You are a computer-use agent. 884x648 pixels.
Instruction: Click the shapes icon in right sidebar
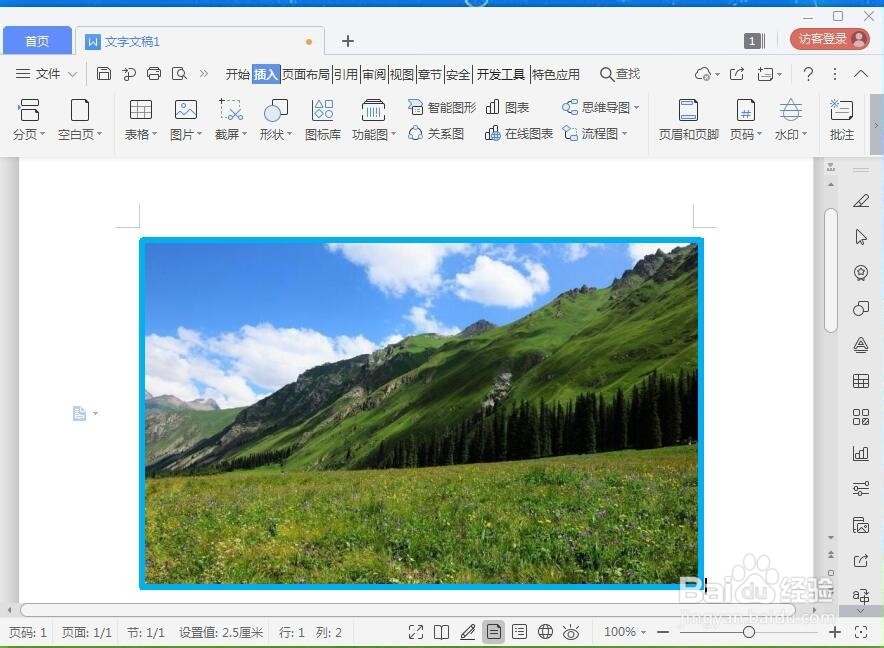click(861, 308)
